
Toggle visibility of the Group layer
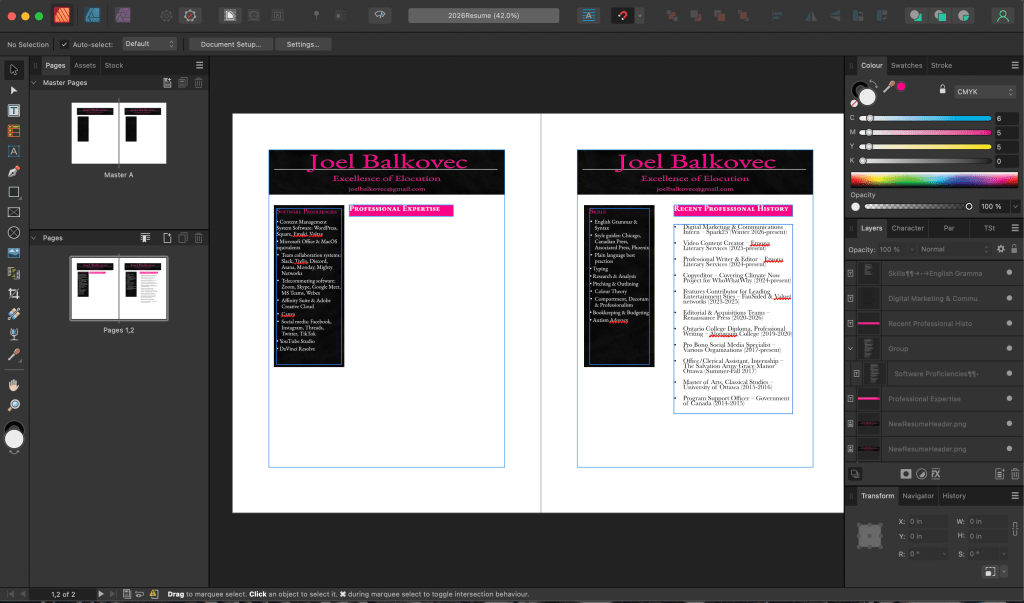click(x=1009, y=348)
